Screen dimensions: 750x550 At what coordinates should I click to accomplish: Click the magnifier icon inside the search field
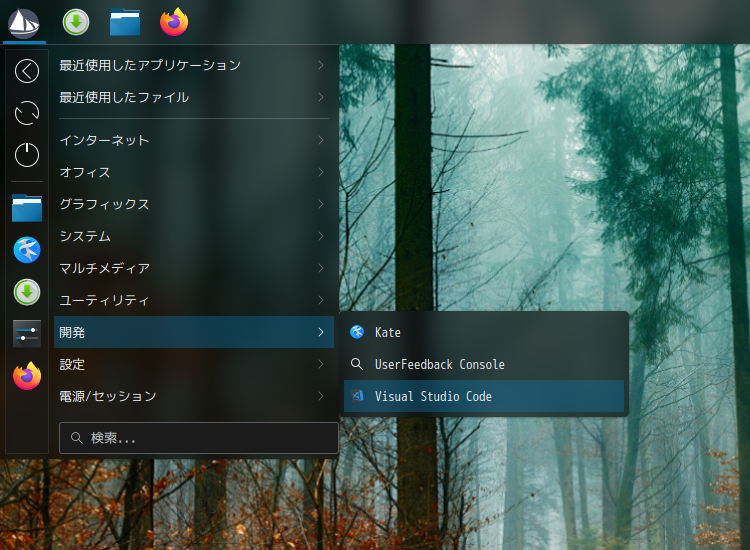point(77,438)
